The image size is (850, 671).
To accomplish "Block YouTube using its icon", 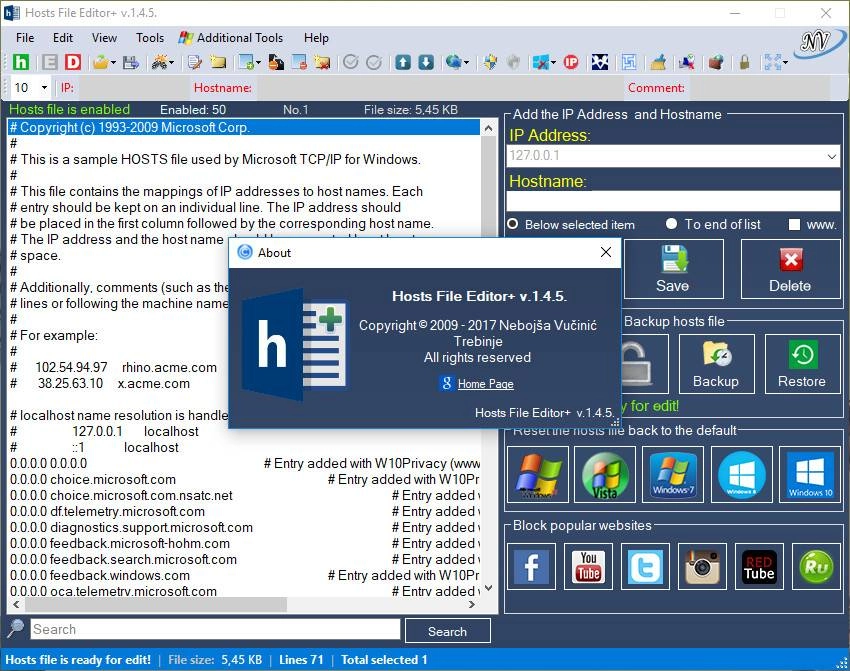I will [x=588, y=566].
